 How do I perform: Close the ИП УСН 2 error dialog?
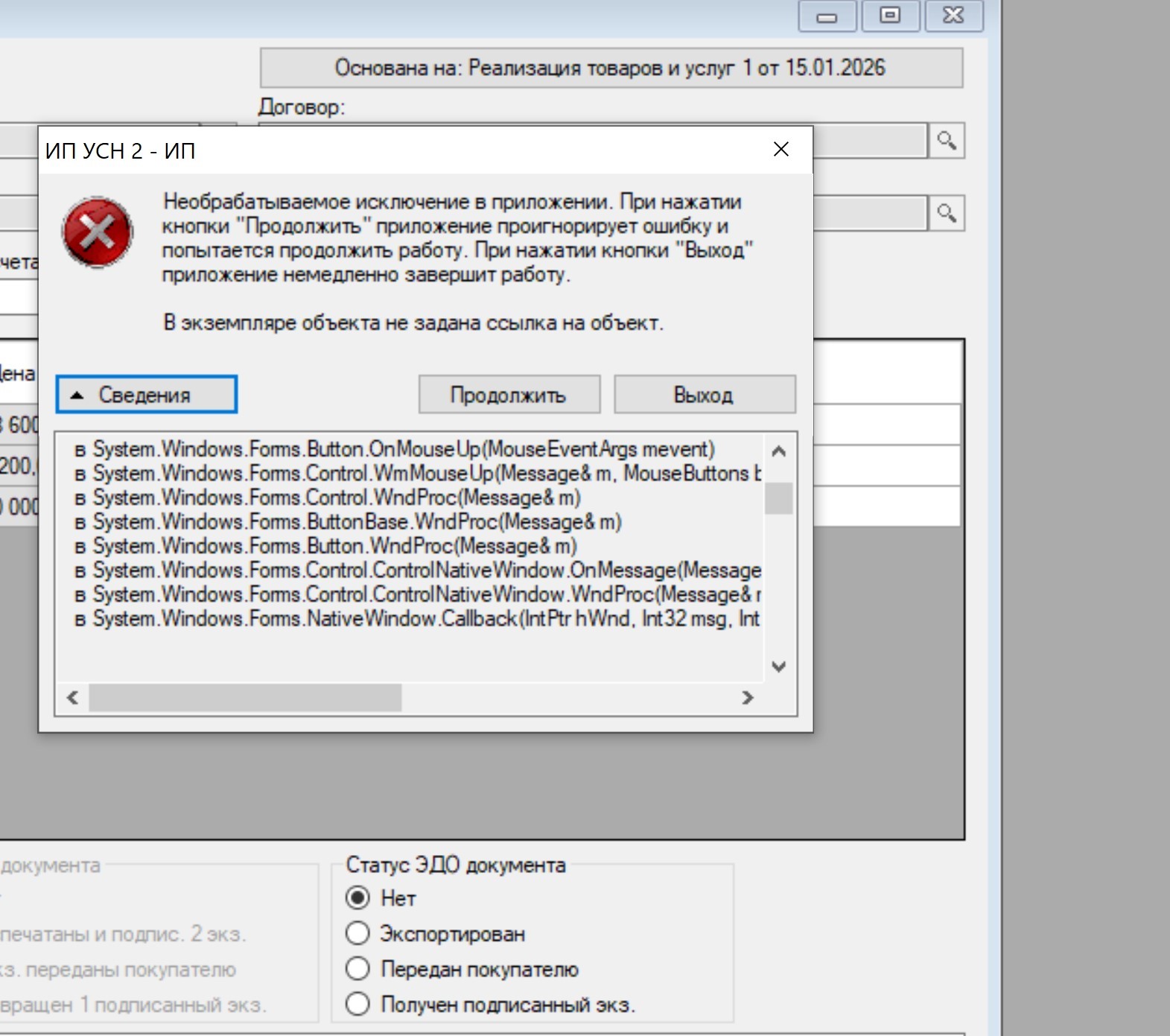point(780,150)
